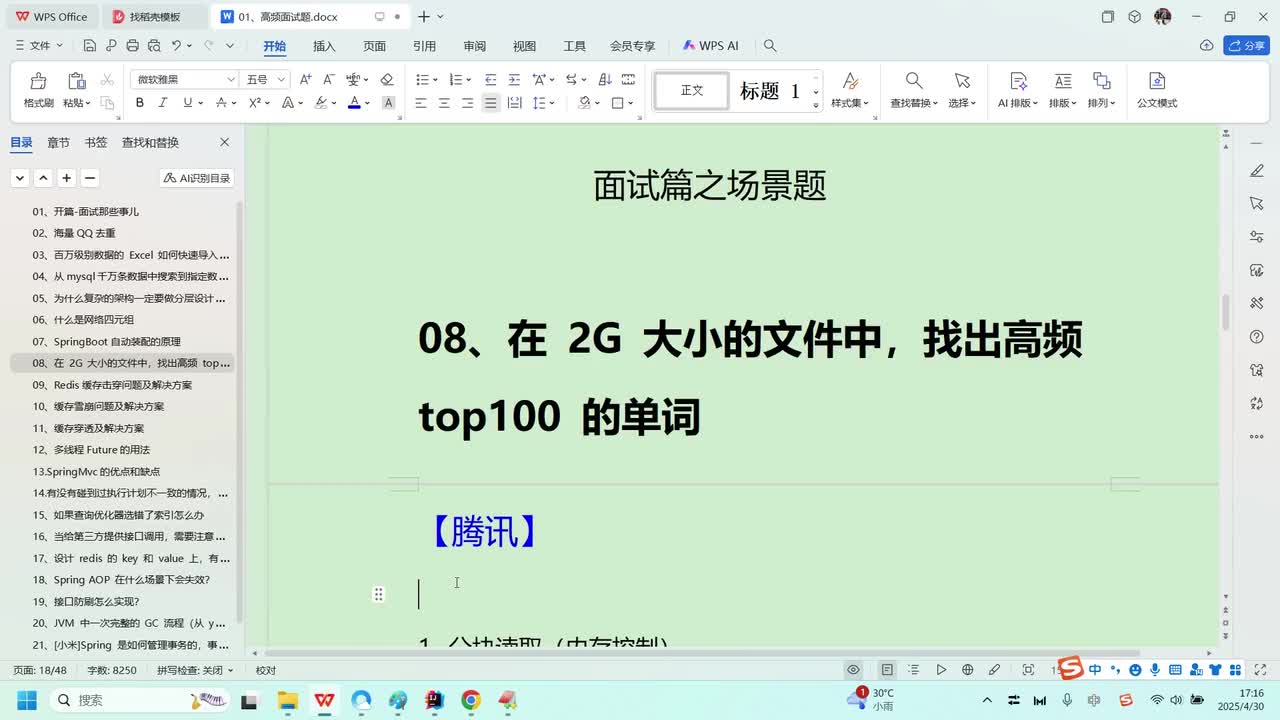Screen dimensions: 1280x720
Task: Open the font name dropdown 微软雅黑
Action: tap(231, 80)
